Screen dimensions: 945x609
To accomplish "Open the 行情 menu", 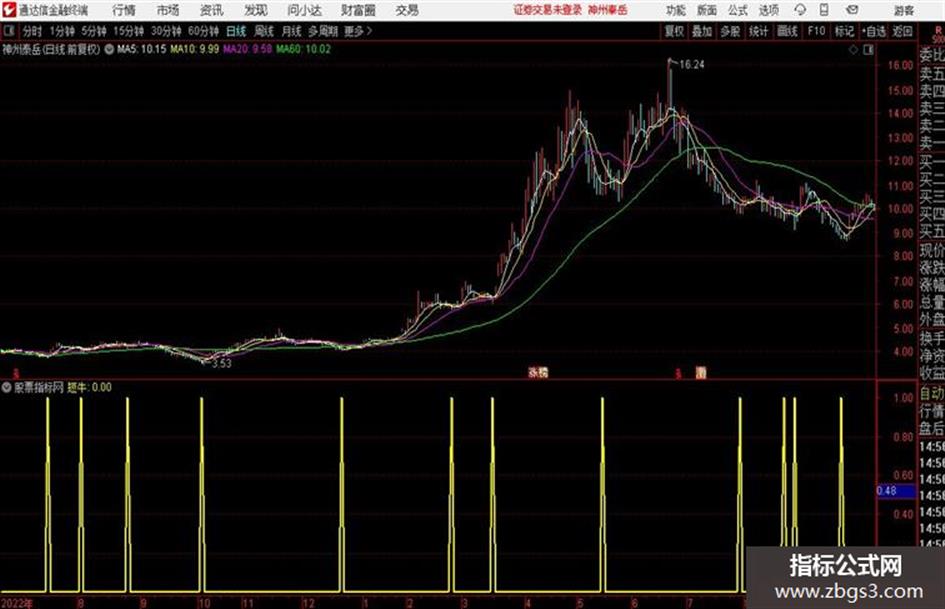I will (124, 10).
